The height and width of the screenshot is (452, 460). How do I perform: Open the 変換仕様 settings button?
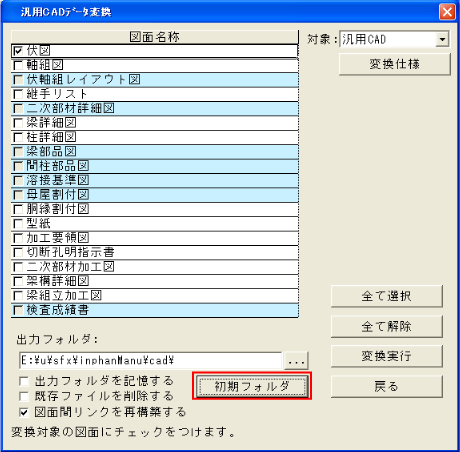pyautogui.click(x=395, y=64)
